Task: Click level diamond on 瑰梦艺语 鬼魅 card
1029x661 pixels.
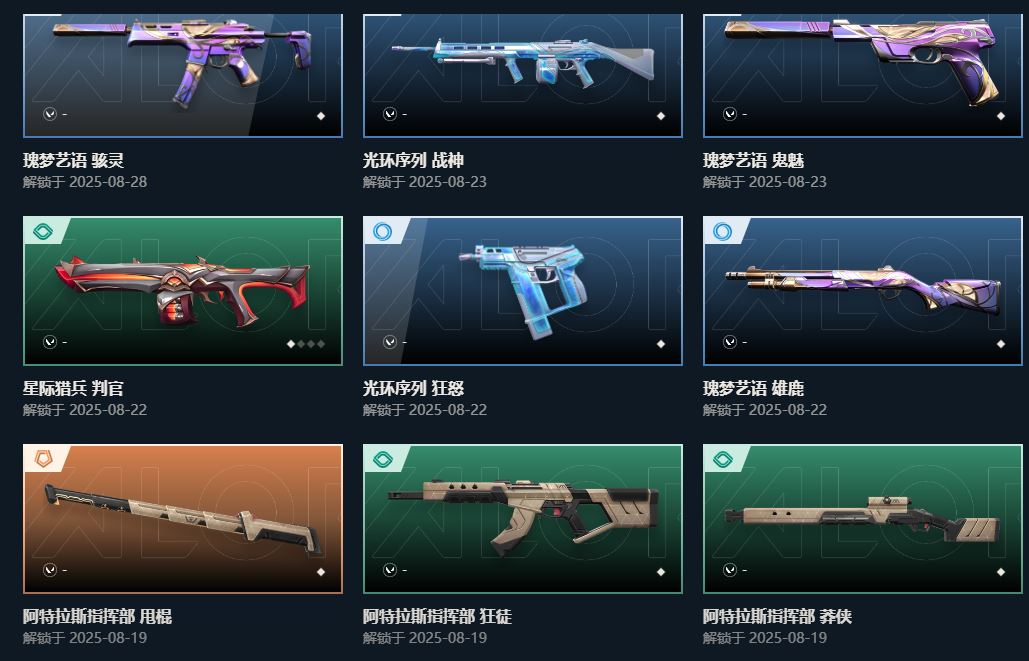Action: [x=1001, y=116]
